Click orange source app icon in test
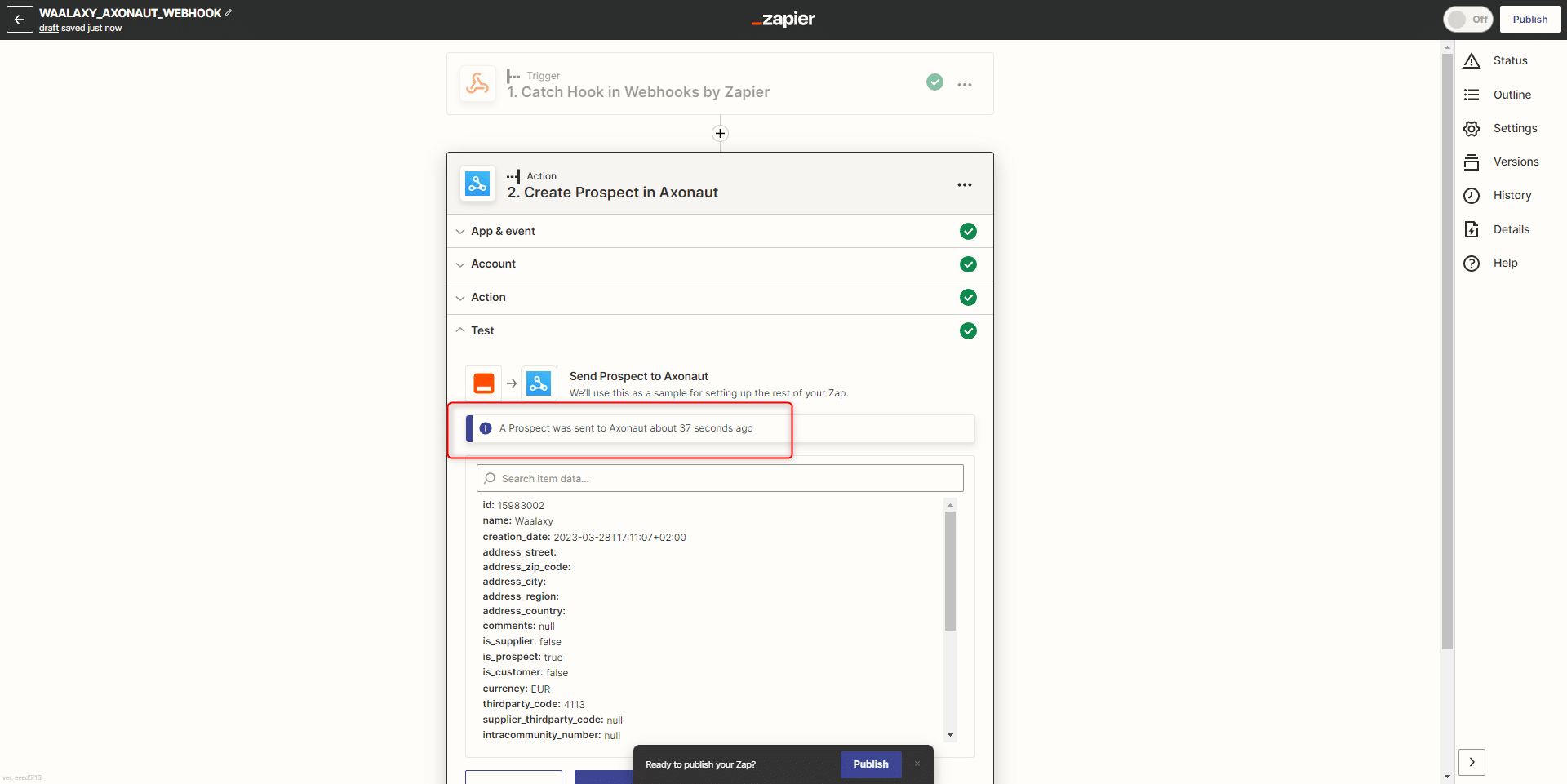 click(x=484, y=383)
